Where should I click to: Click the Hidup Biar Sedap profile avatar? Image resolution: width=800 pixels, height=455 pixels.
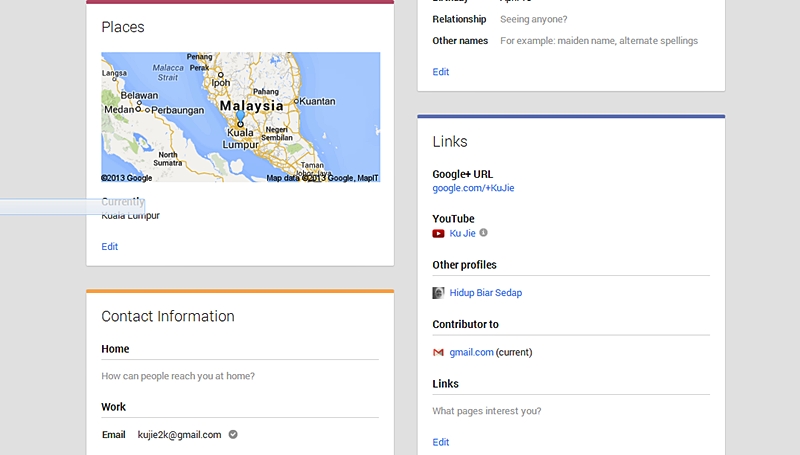tap(438, 293)
